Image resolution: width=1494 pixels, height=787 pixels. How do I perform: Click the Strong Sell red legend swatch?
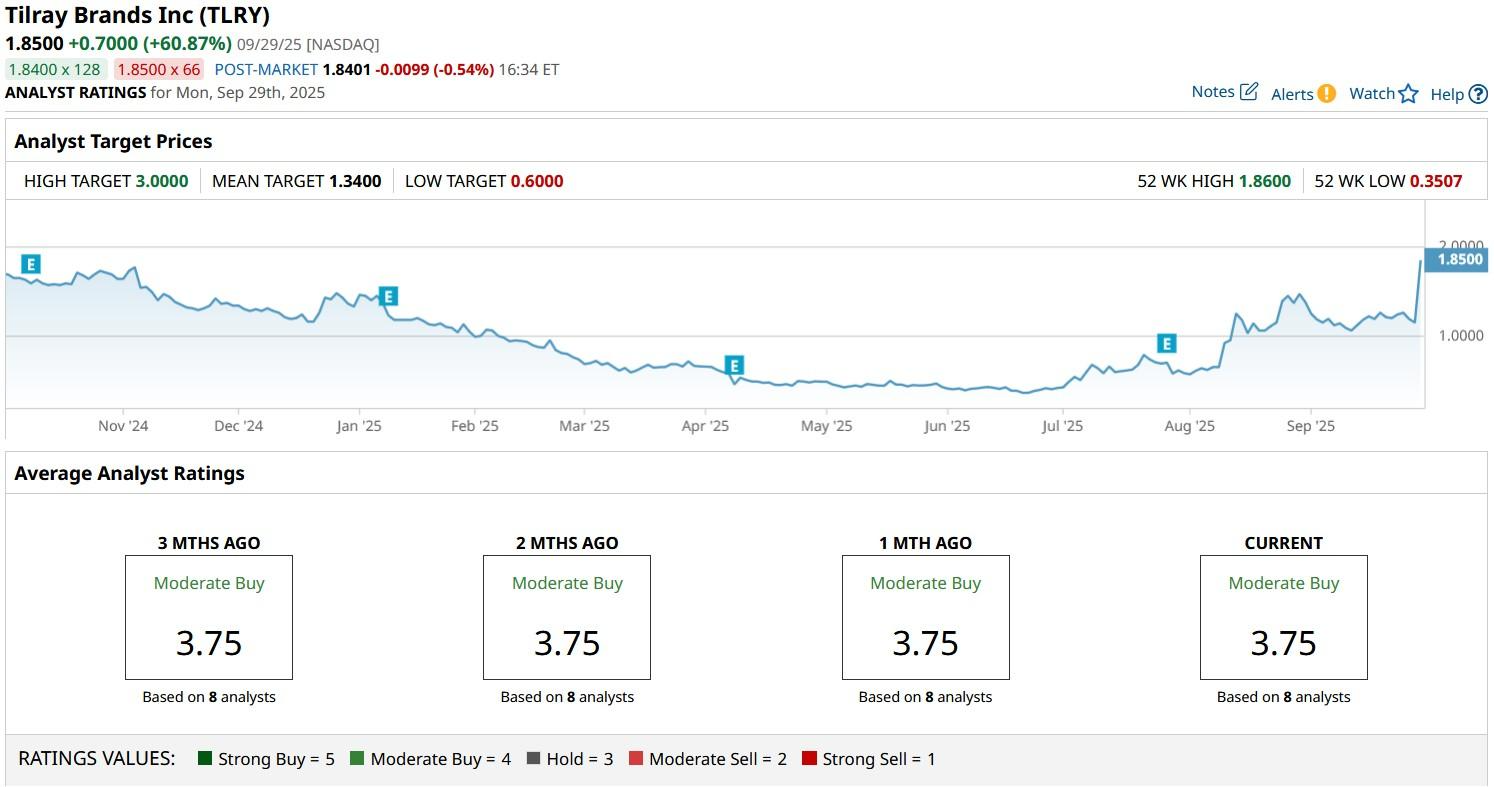pyautogui.click(x=809, y=759)
